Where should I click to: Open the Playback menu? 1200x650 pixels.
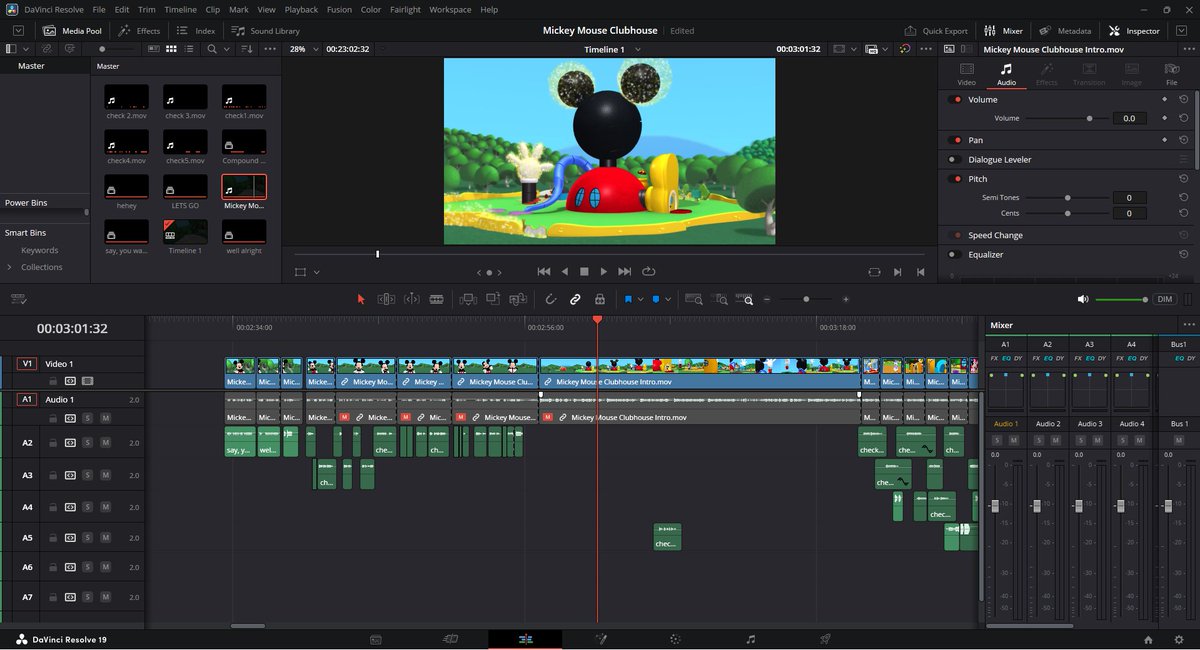pyautogui.click(x=300, y=9)
